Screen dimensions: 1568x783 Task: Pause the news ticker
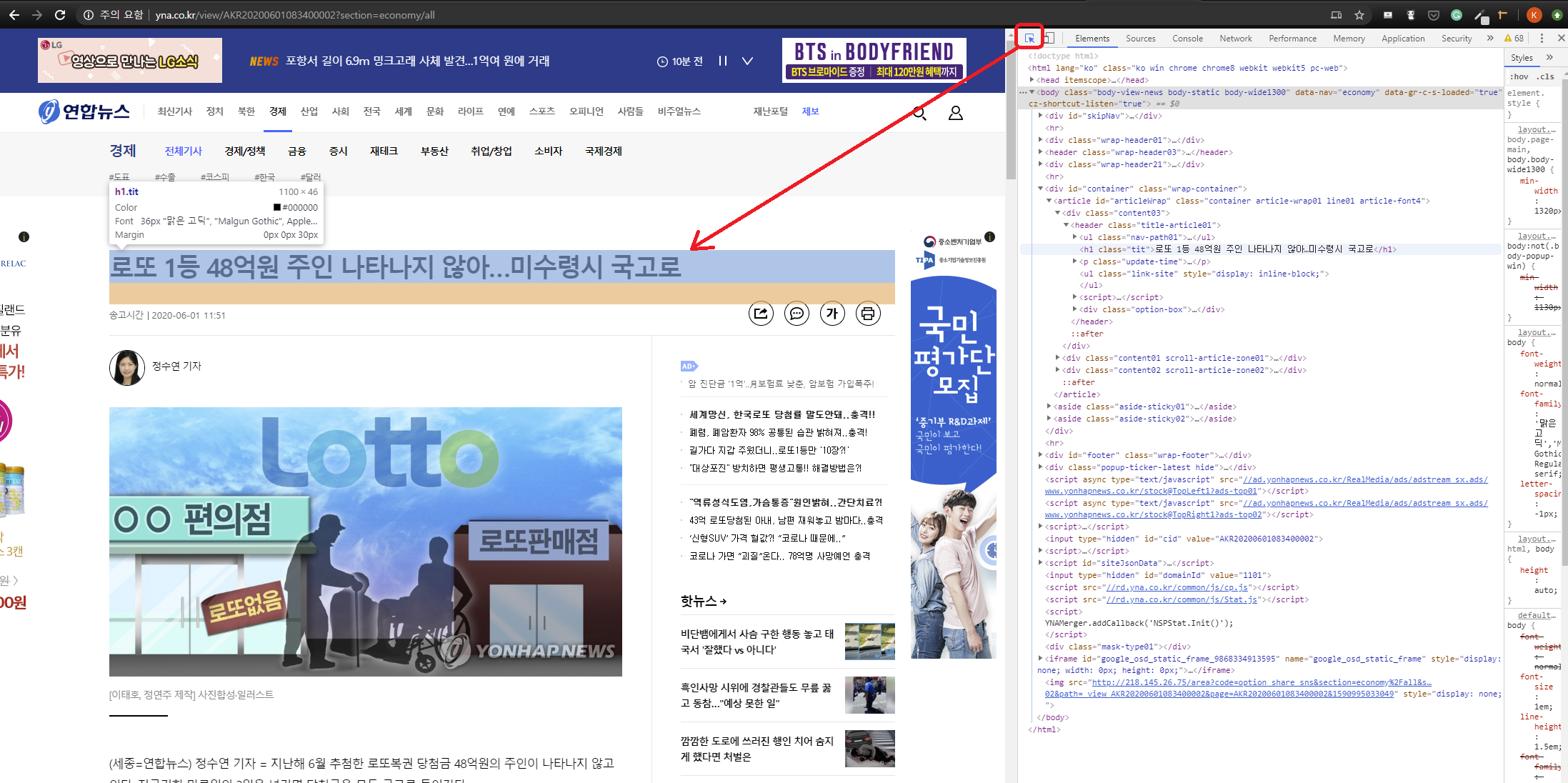click(x=723, y=61)
